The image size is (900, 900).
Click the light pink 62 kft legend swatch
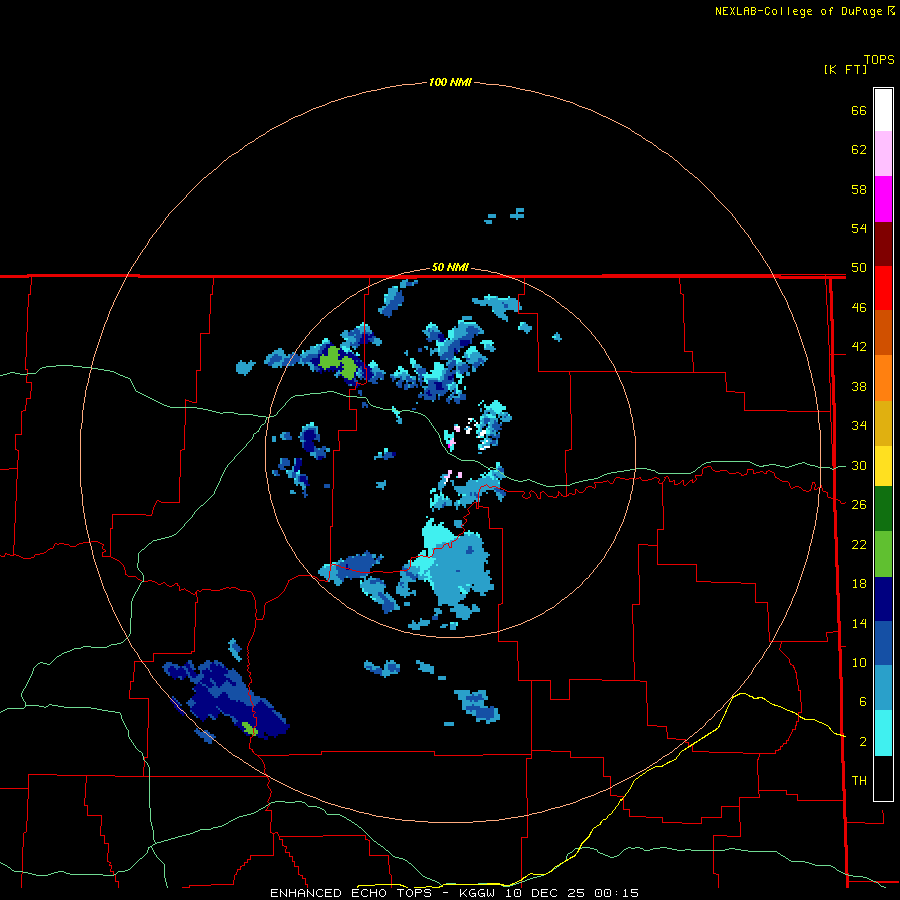(x=883, y=153)
